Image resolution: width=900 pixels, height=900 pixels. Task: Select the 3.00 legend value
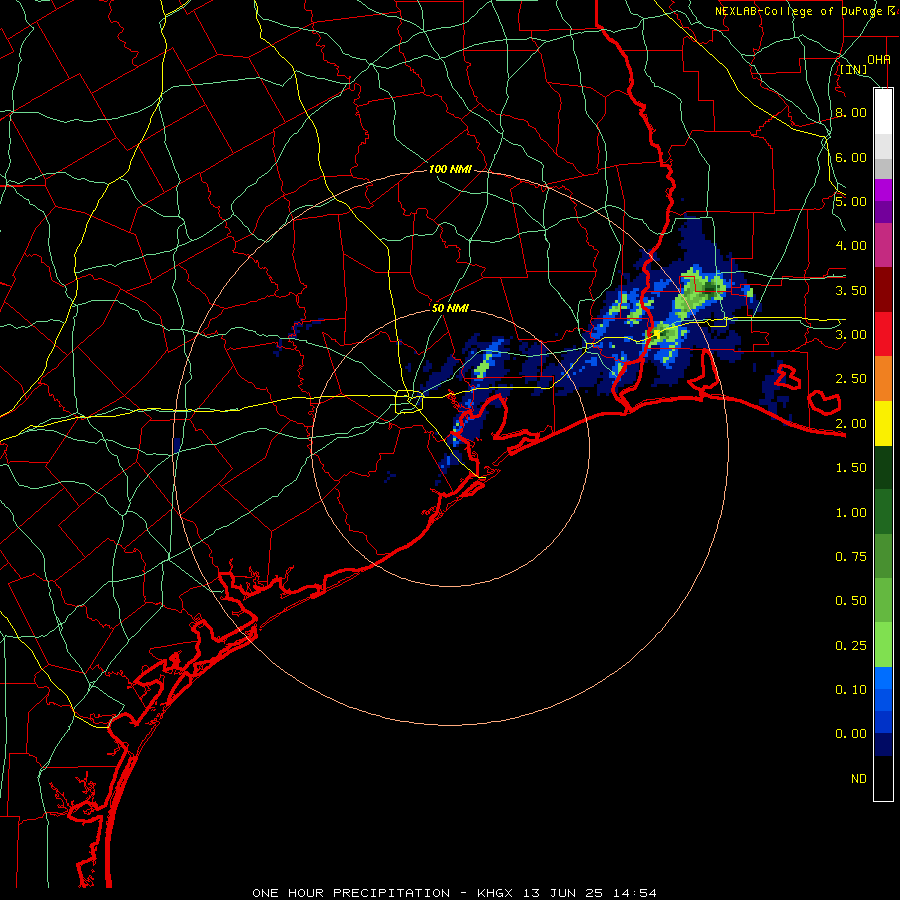(851, 335)
